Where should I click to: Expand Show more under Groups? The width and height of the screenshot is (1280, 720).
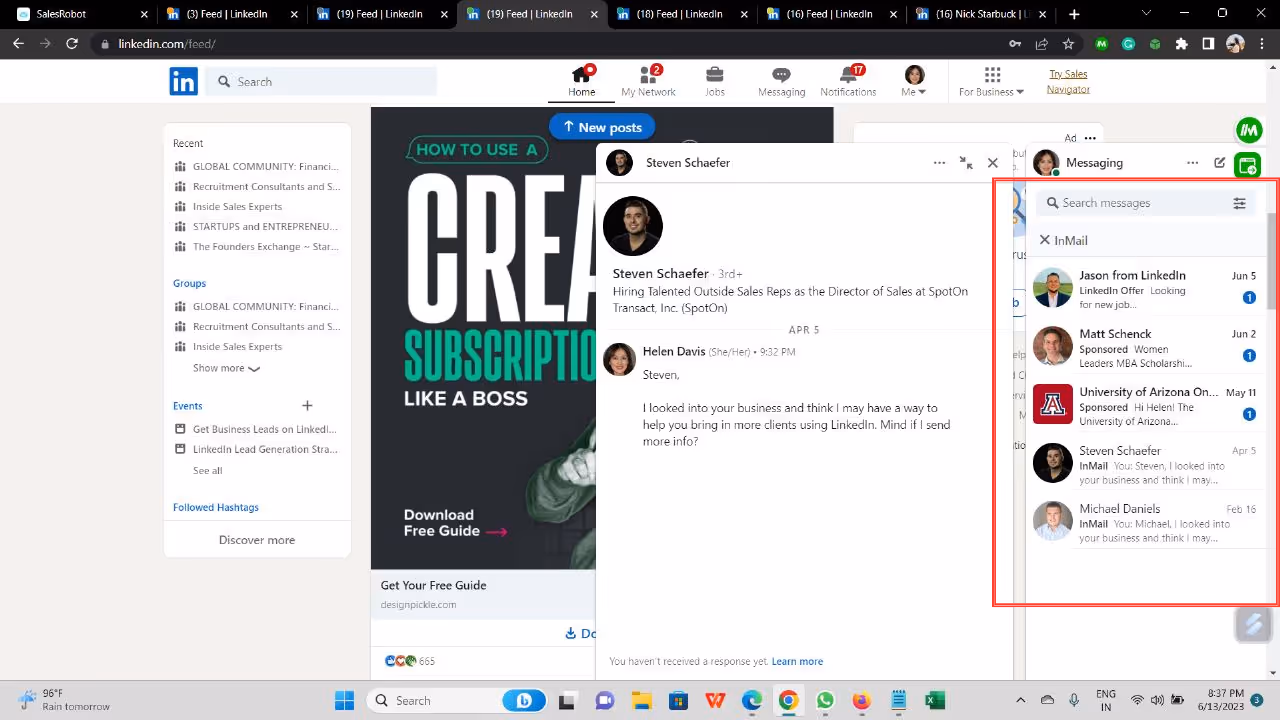pos(226,368)
